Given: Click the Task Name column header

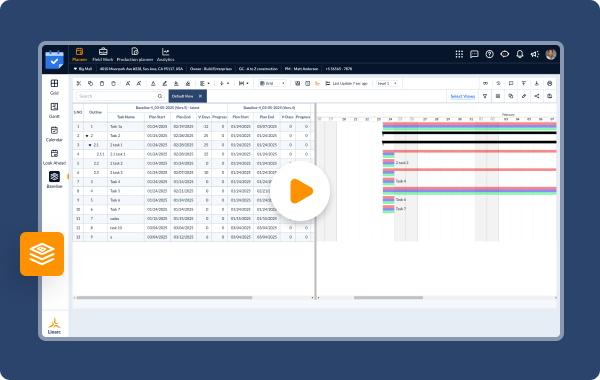Looking at the screenshot, I should 126,117.
